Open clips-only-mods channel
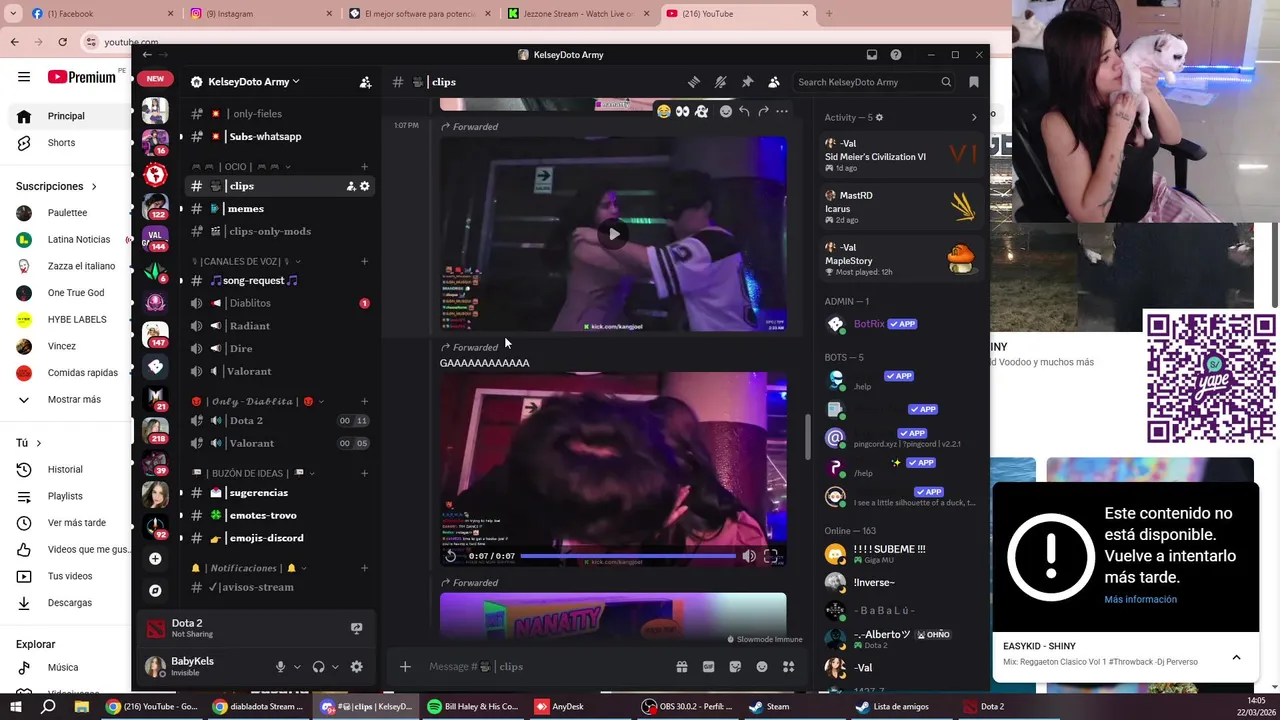This screenshot has width=1280, height=720. click(x=280, y=231)
